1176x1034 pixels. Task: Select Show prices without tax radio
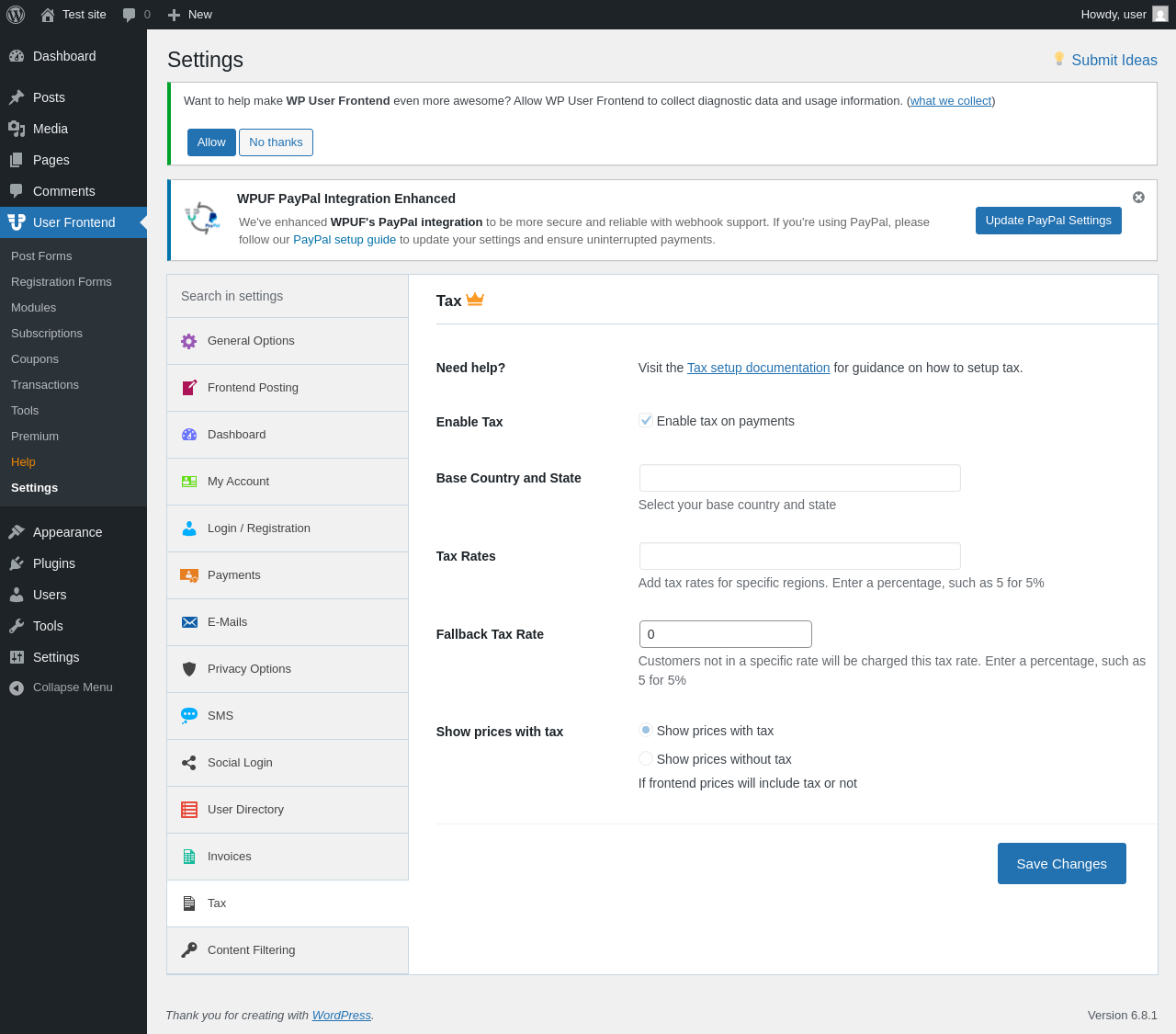pos(646,759)
